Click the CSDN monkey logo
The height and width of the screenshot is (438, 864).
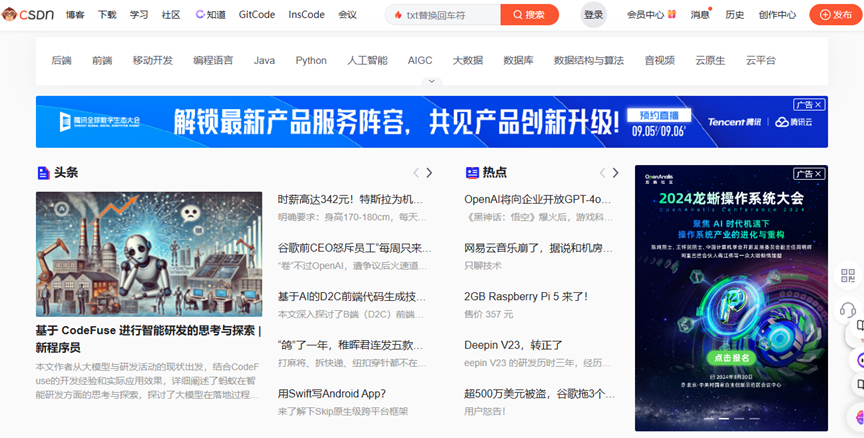point(28,15)
